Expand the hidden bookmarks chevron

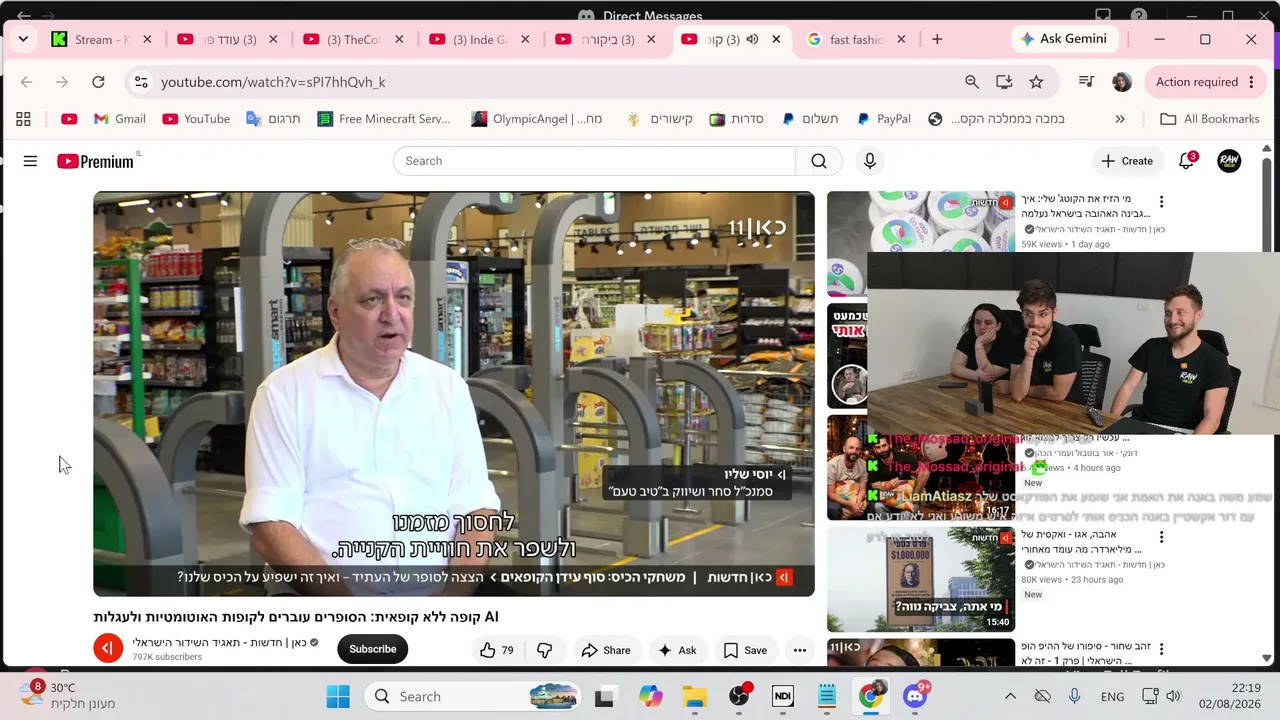(x=1120, y=119)
